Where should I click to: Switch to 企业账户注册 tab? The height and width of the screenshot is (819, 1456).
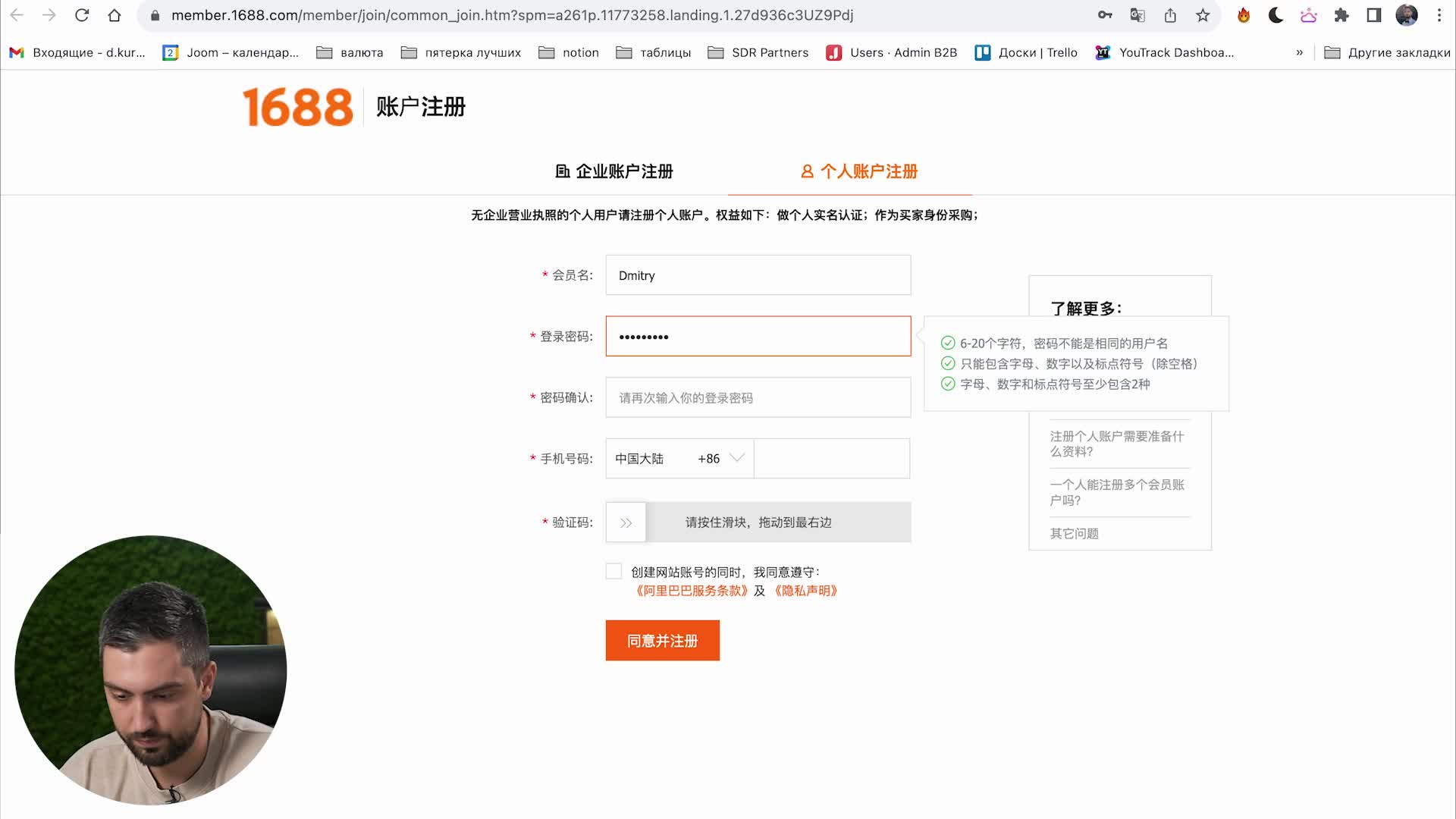point(614,171)
